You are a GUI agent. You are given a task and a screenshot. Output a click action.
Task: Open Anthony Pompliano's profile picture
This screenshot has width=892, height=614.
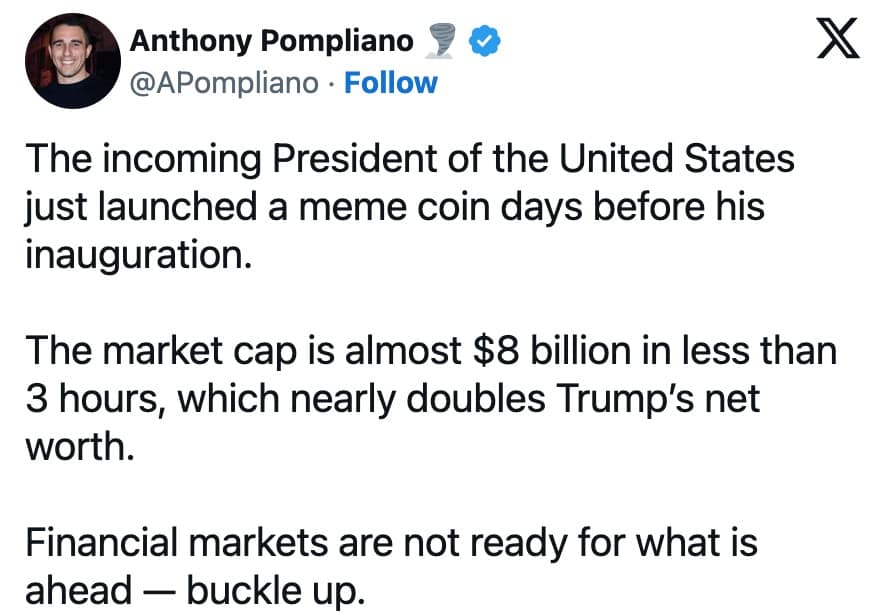[x=71, y=59]
